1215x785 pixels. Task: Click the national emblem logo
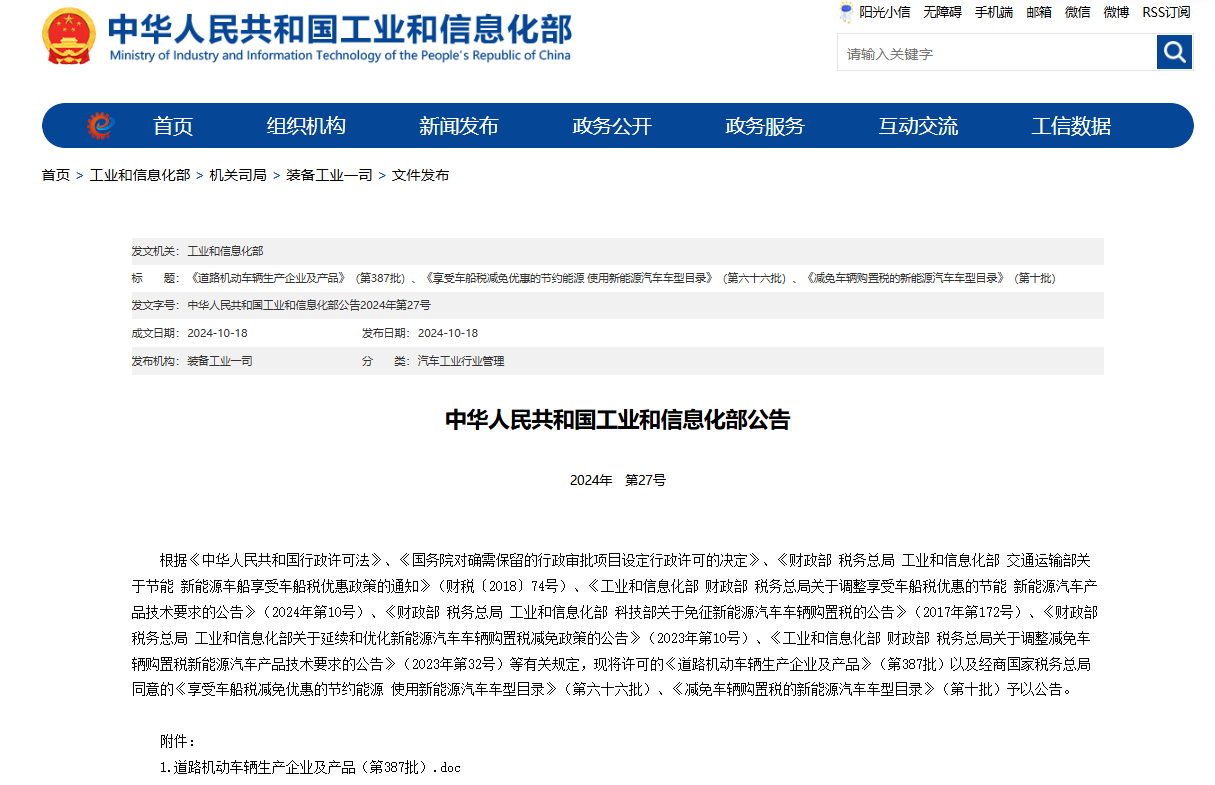coord(69,37)
